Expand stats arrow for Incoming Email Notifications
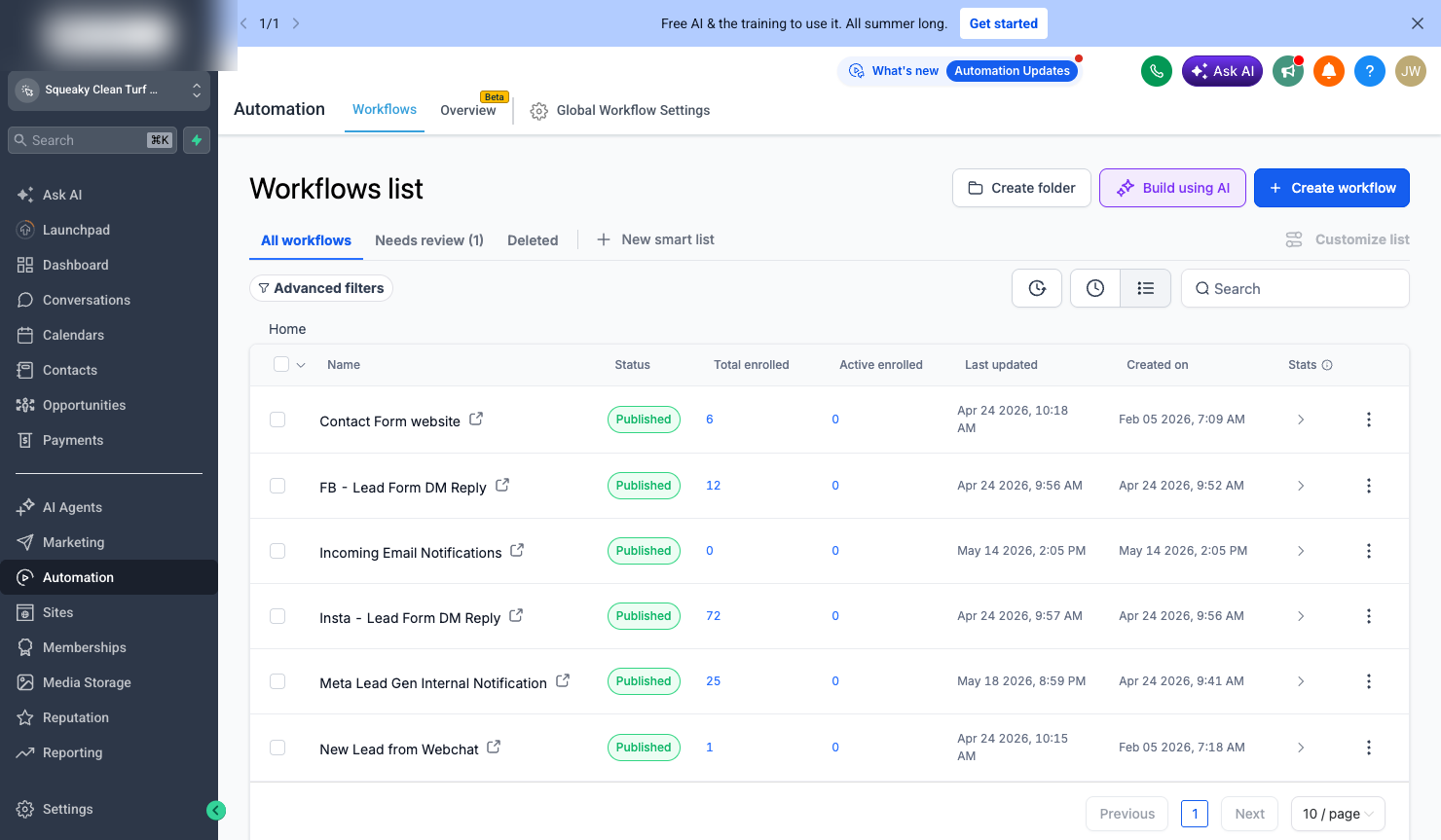Image resolution: width=1441 pixels, height=840 pixels. pyautogui.click(x=1301, y=551)
